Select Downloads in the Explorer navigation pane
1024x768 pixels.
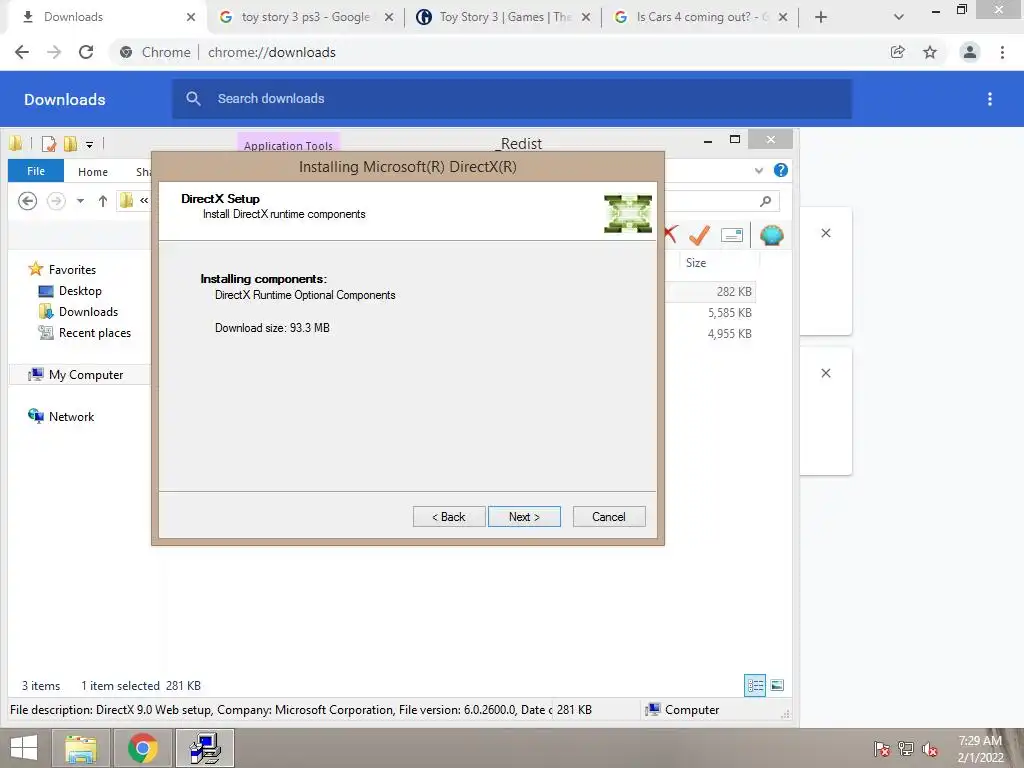point(78,312)
